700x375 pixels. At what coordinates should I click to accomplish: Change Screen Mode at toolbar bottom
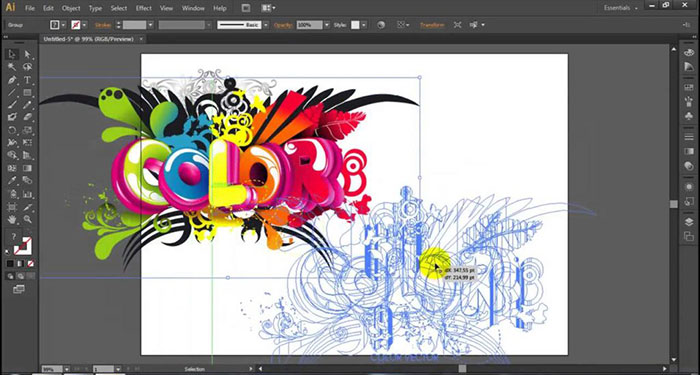pyautogui.click(x=19, y=290)
